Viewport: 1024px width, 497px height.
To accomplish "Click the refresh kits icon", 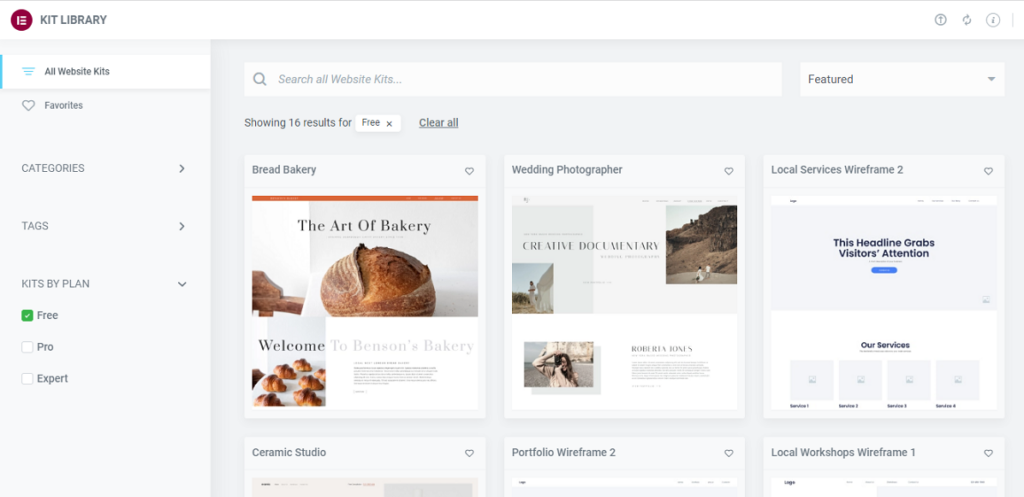I will pyautogui.click(x=967, y=20).
